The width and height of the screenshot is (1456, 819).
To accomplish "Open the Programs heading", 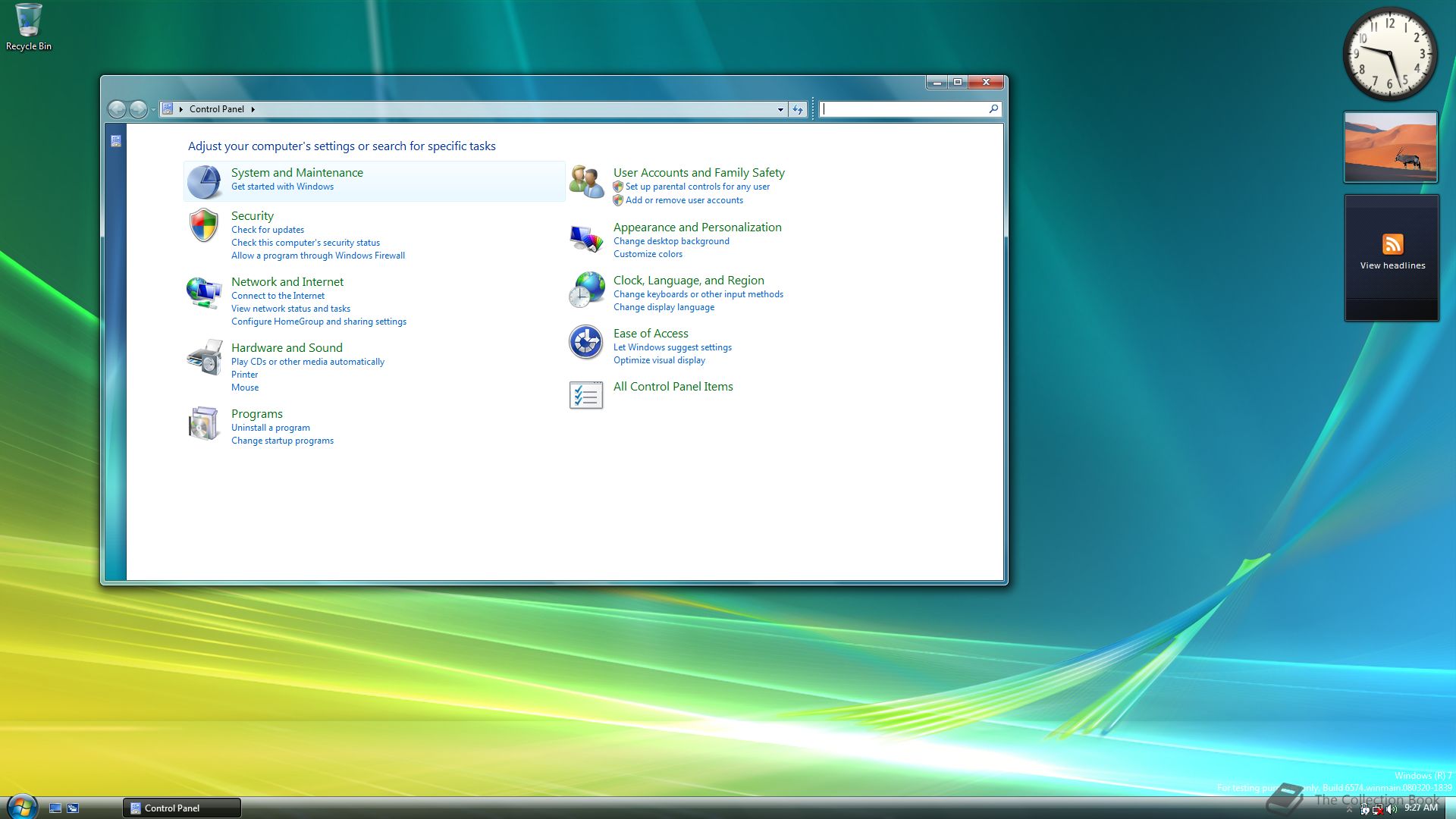I will pyautogui.click(x=257, y=414).
